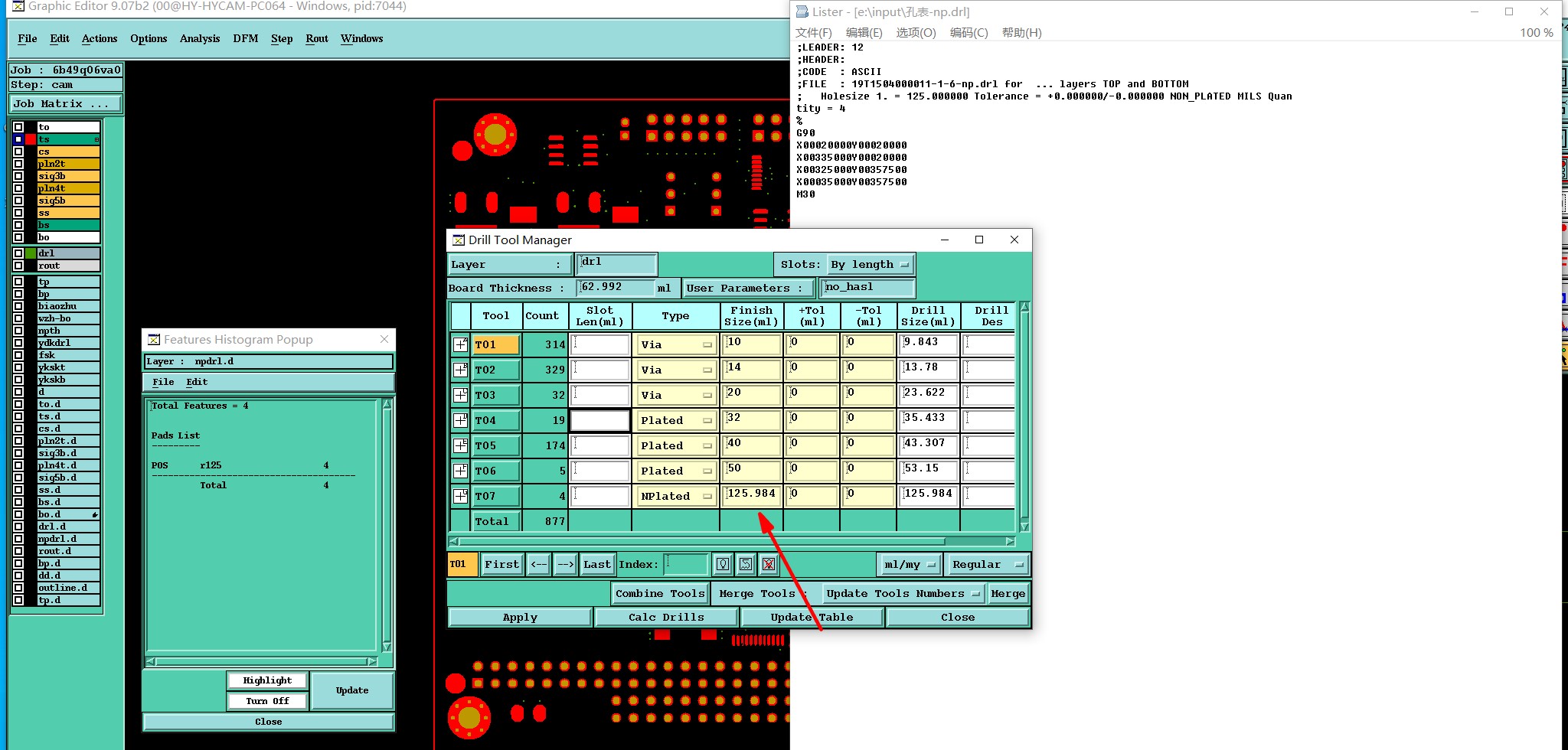This screenshot has height=750, width=1568.
Task: Close the Features Histogram Popup via X
Action: 384,339
